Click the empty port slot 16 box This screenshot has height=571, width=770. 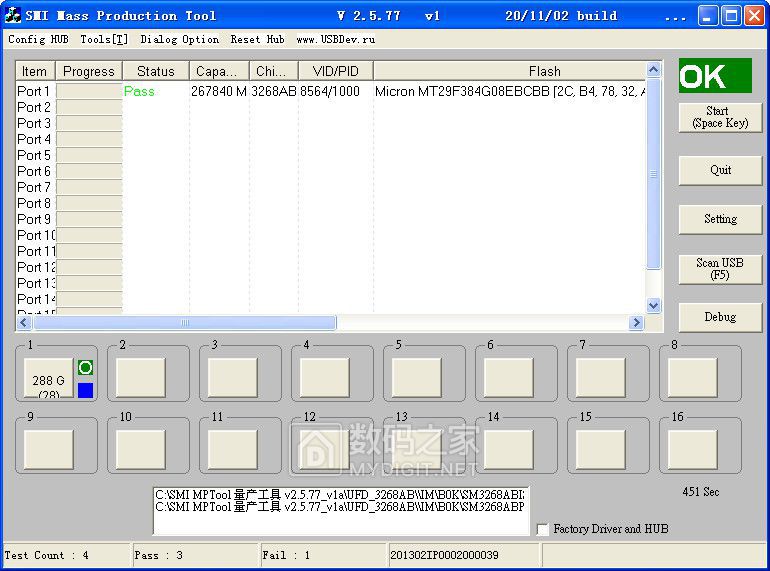692,449
